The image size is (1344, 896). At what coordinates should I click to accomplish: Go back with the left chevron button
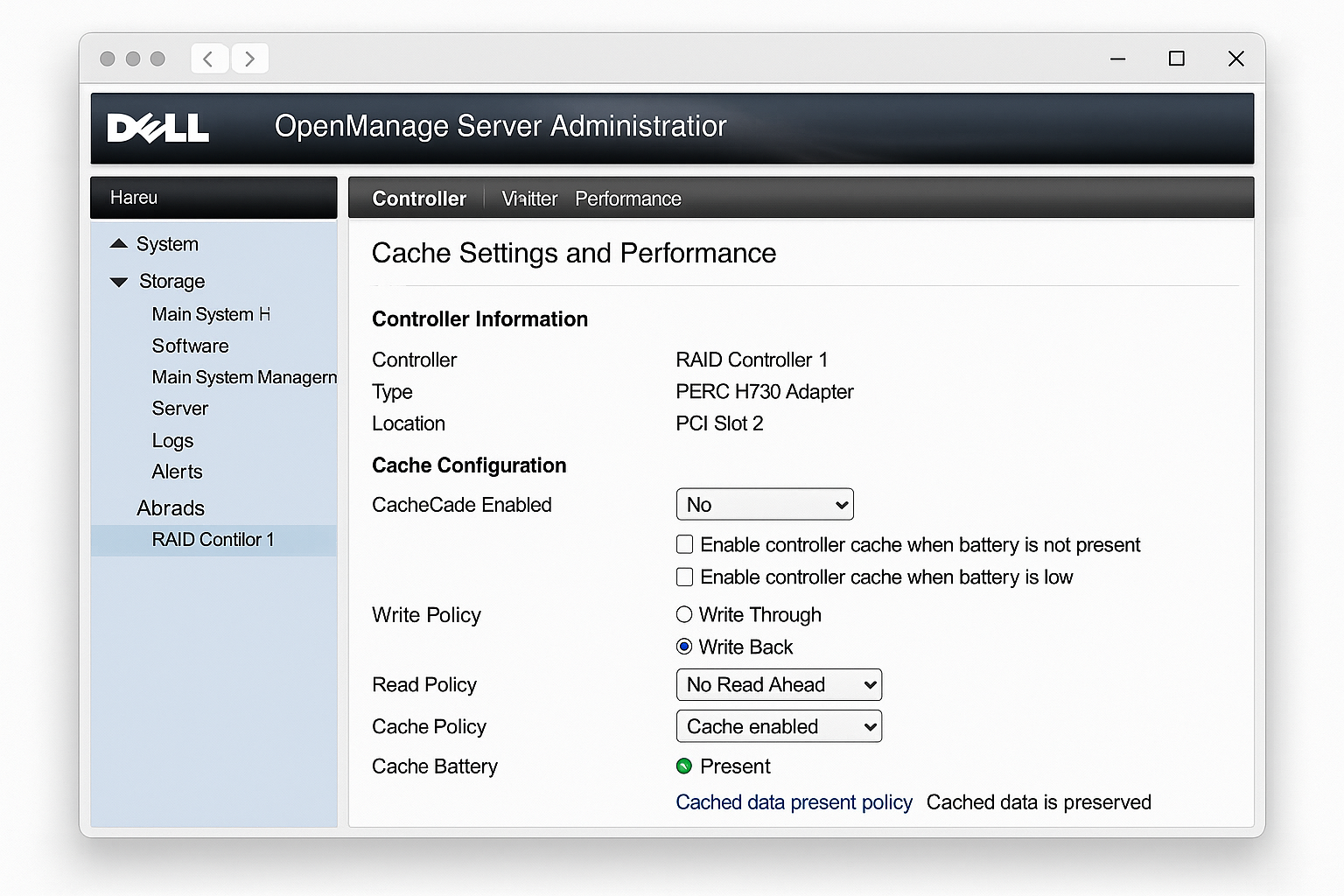pos(210,59)
